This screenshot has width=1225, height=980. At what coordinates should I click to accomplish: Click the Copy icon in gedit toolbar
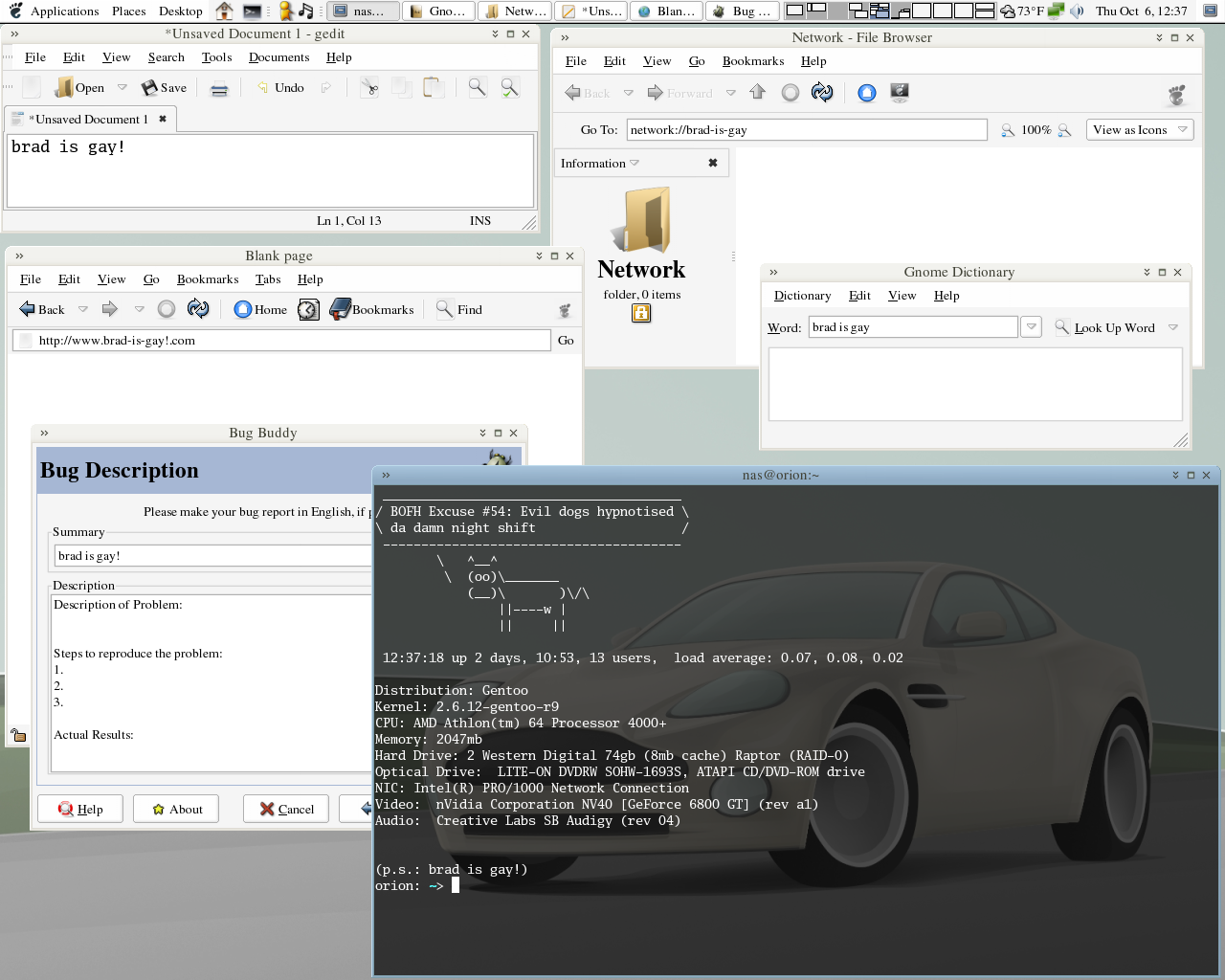coord(401,87)
